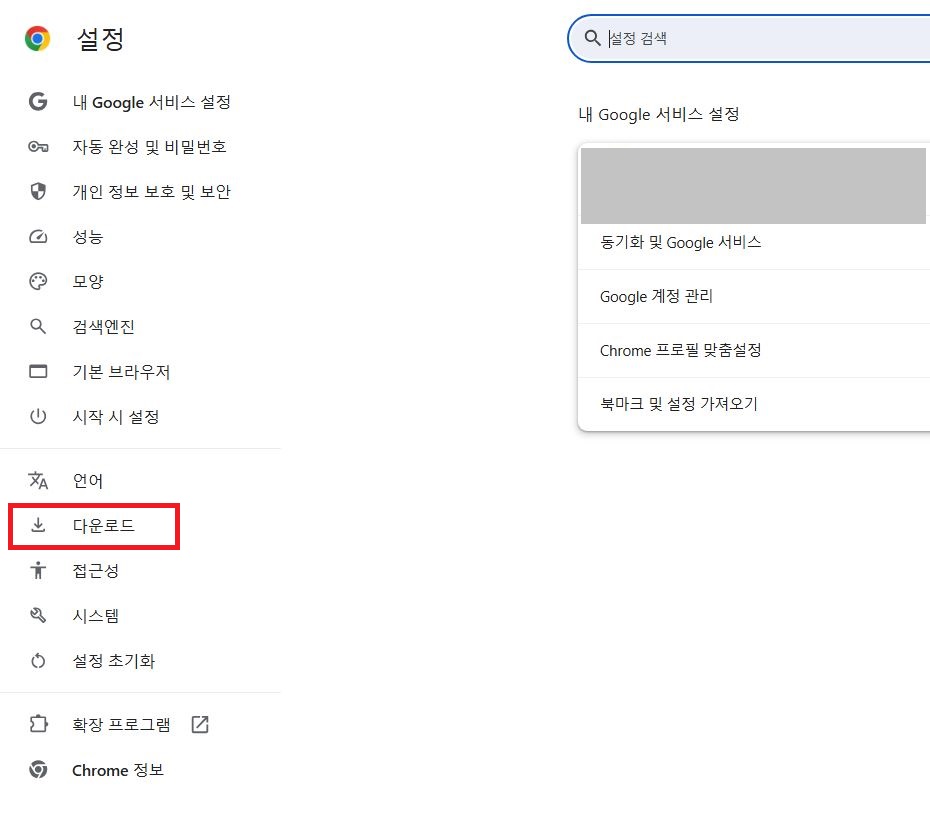
Task: Click the download arrow icon
Action: [38, 525]
